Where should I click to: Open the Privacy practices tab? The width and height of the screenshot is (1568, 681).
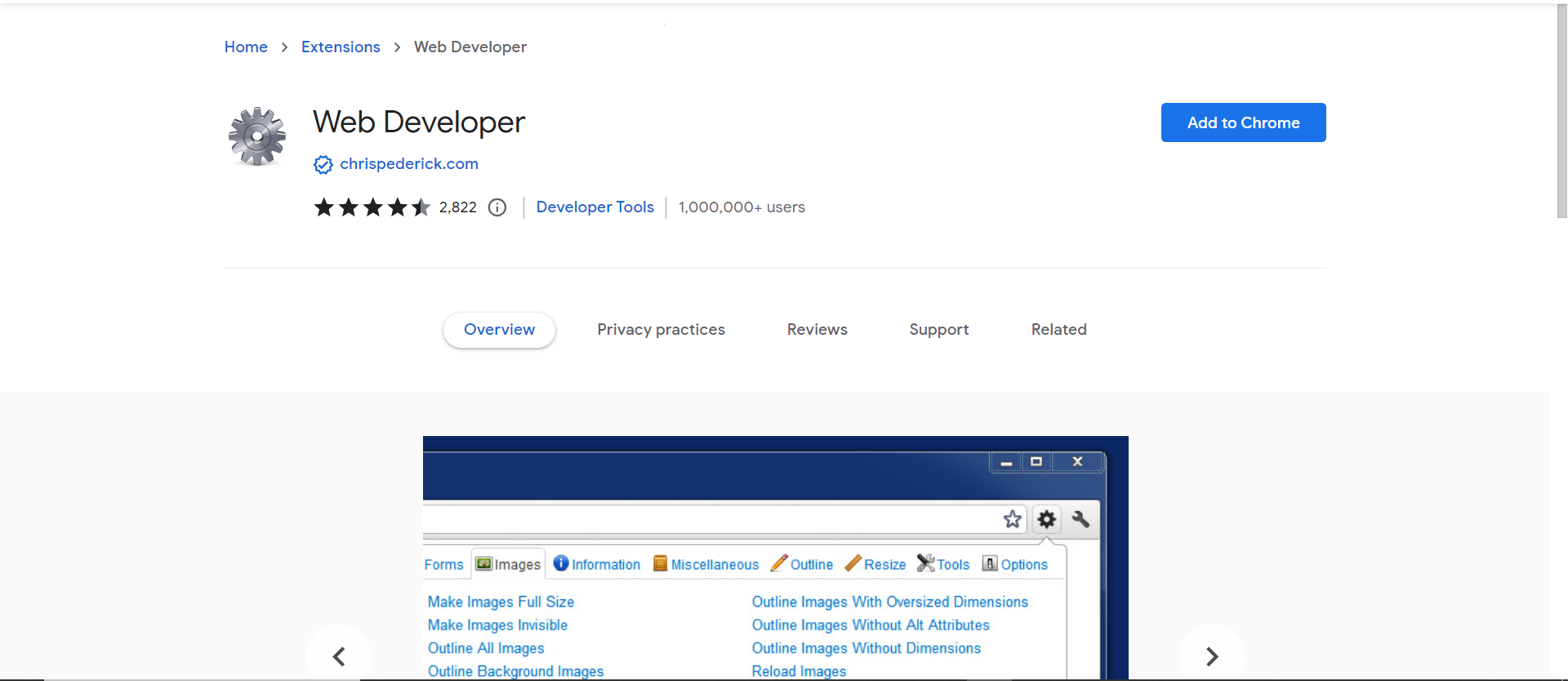pos(661,330)
